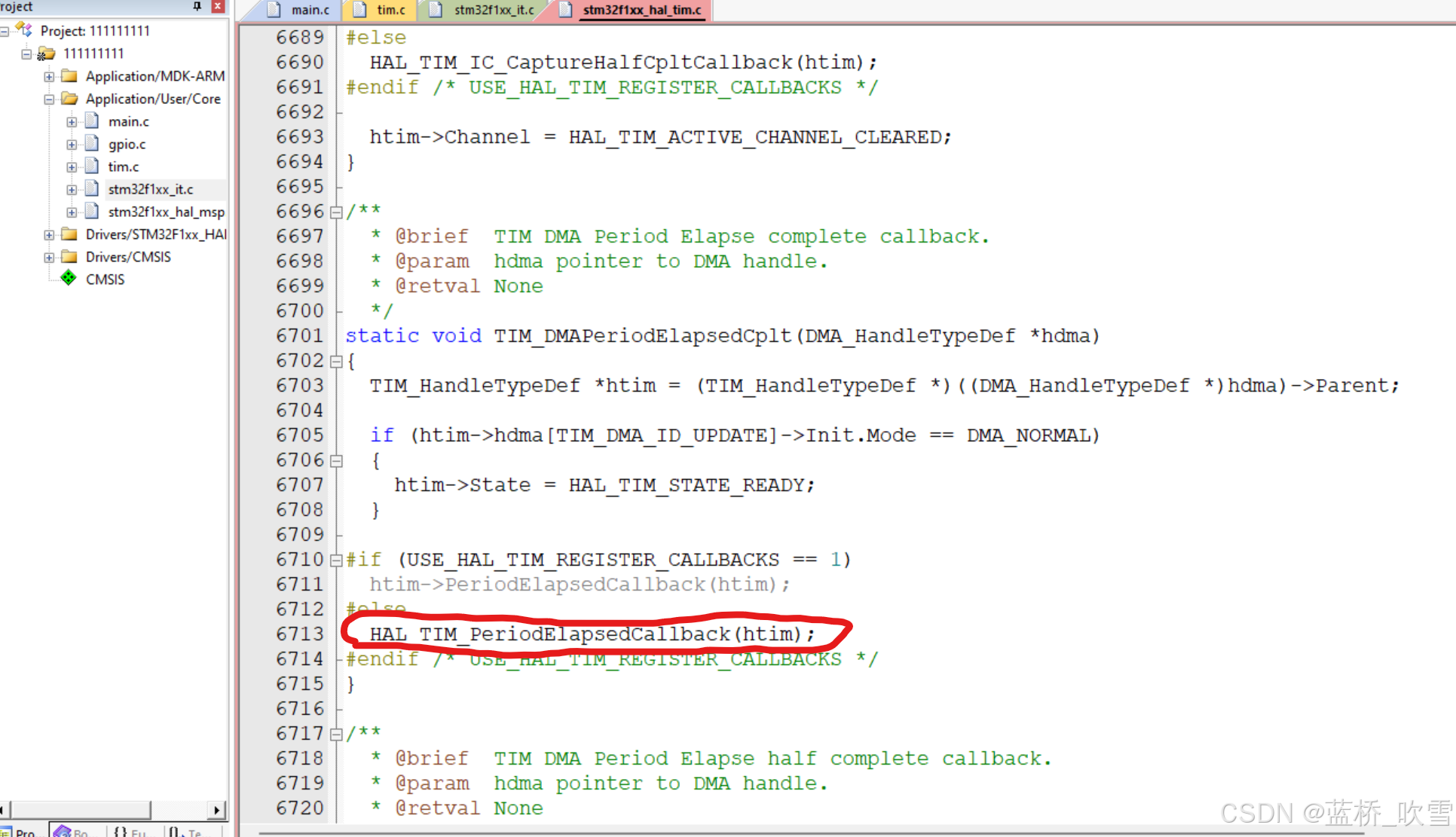The width and height of the screenshot is (1456, 837).
Task: Click the green CMSIS component diamond icon
Action: 69,279
